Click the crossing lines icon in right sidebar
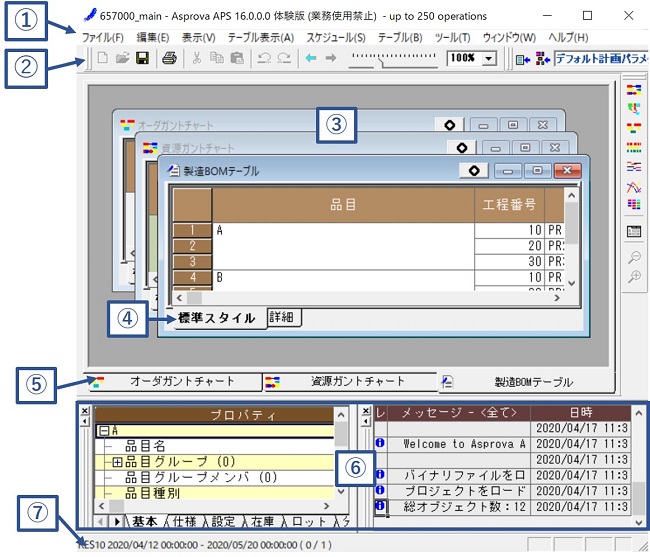 634,167
